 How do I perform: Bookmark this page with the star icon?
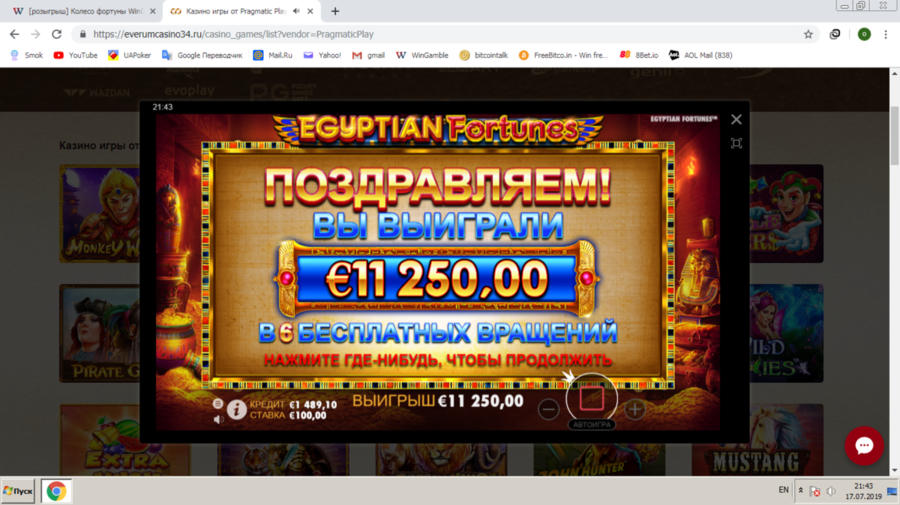[808, 34]
